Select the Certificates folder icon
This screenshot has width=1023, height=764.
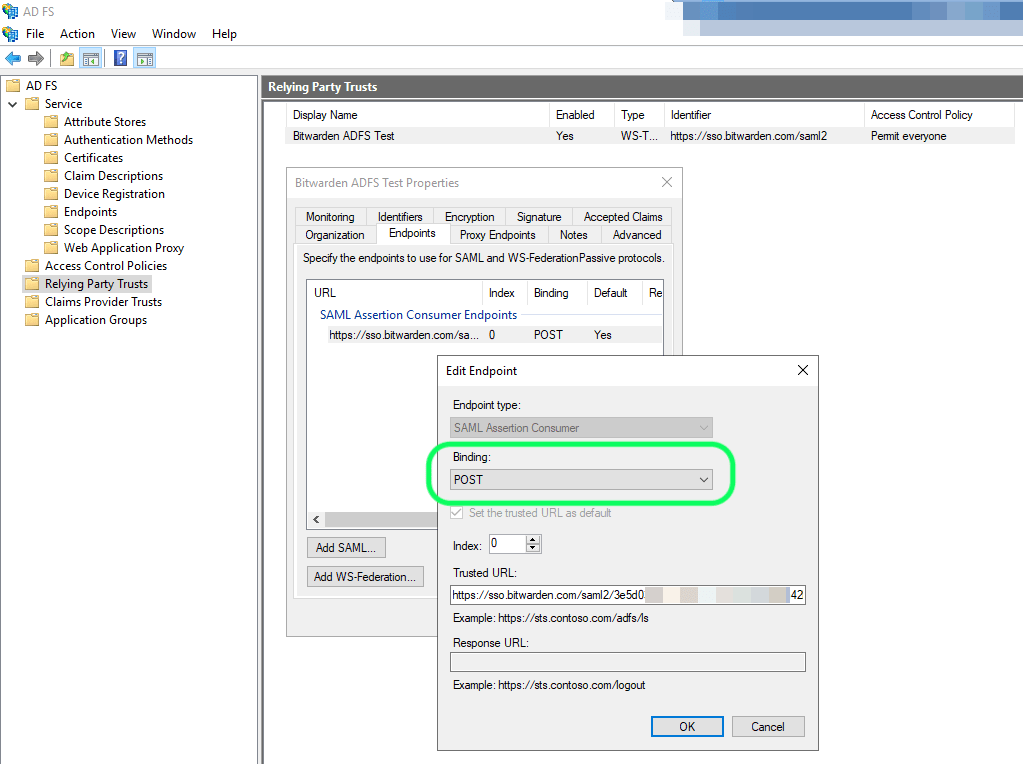[x=53, y=157]
